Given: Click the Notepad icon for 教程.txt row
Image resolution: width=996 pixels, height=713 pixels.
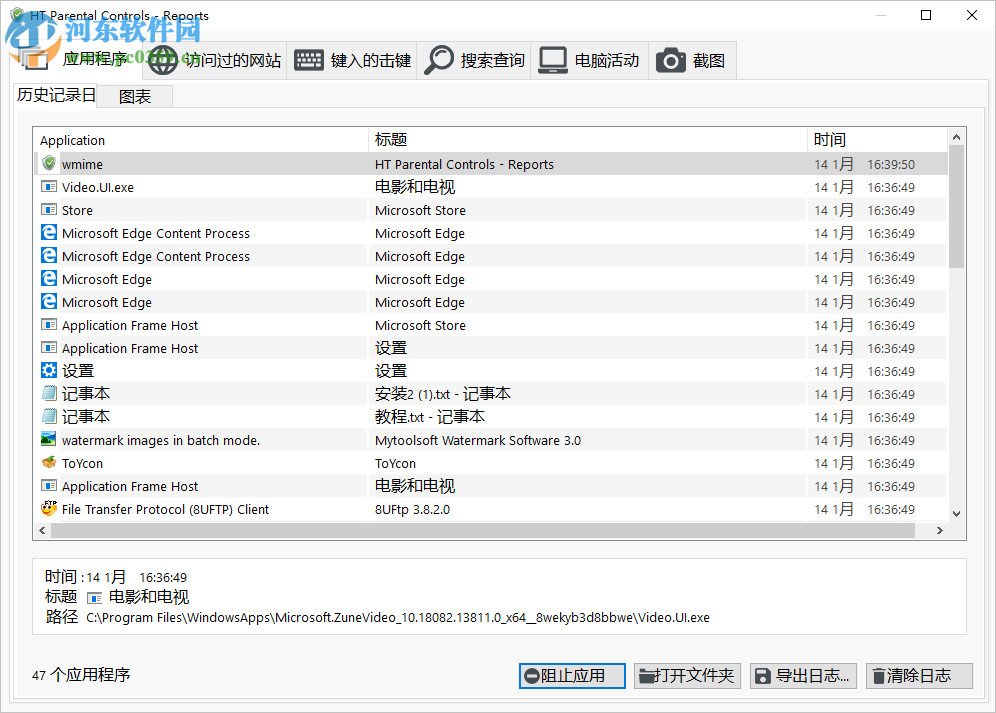Looking at the screenshot, I should 49,417.
